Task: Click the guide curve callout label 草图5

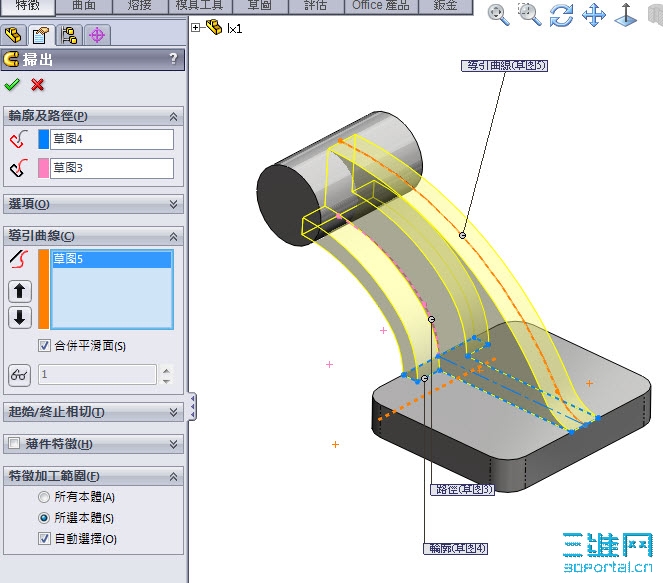Action: pos(504,66)
